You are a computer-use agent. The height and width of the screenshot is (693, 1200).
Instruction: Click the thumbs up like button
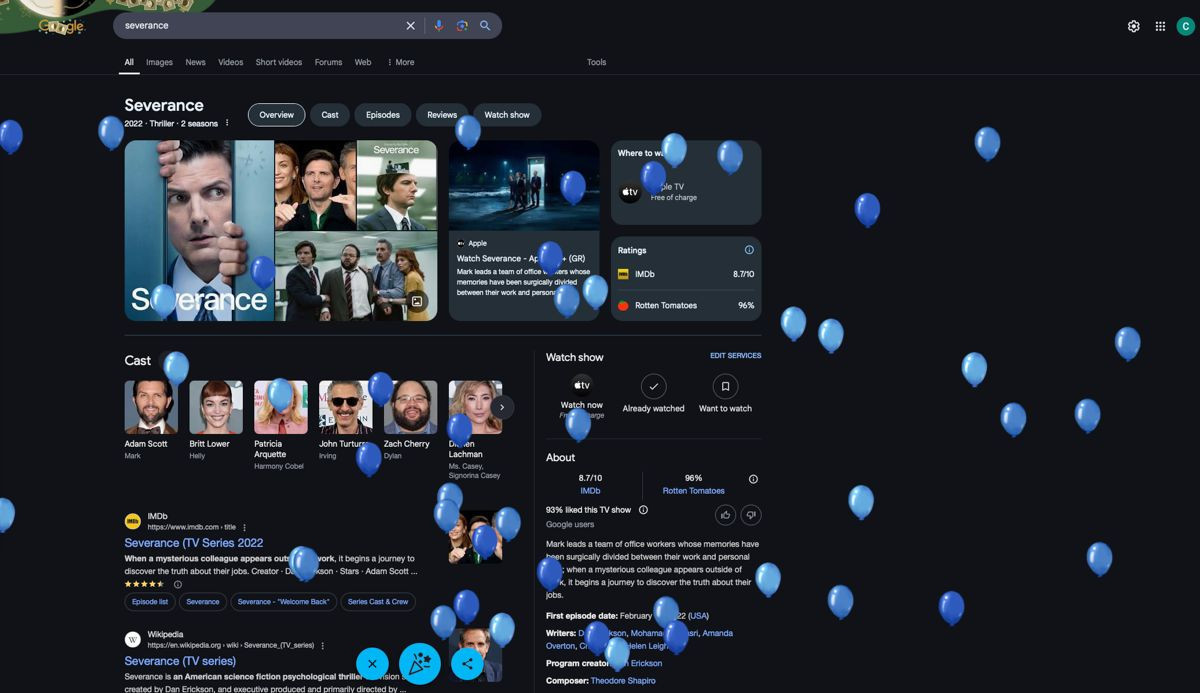[x=725, y=515]
